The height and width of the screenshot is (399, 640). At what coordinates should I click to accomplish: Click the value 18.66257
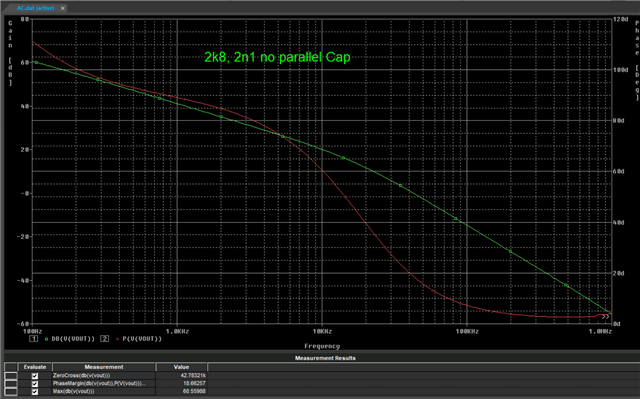point(196,383)
